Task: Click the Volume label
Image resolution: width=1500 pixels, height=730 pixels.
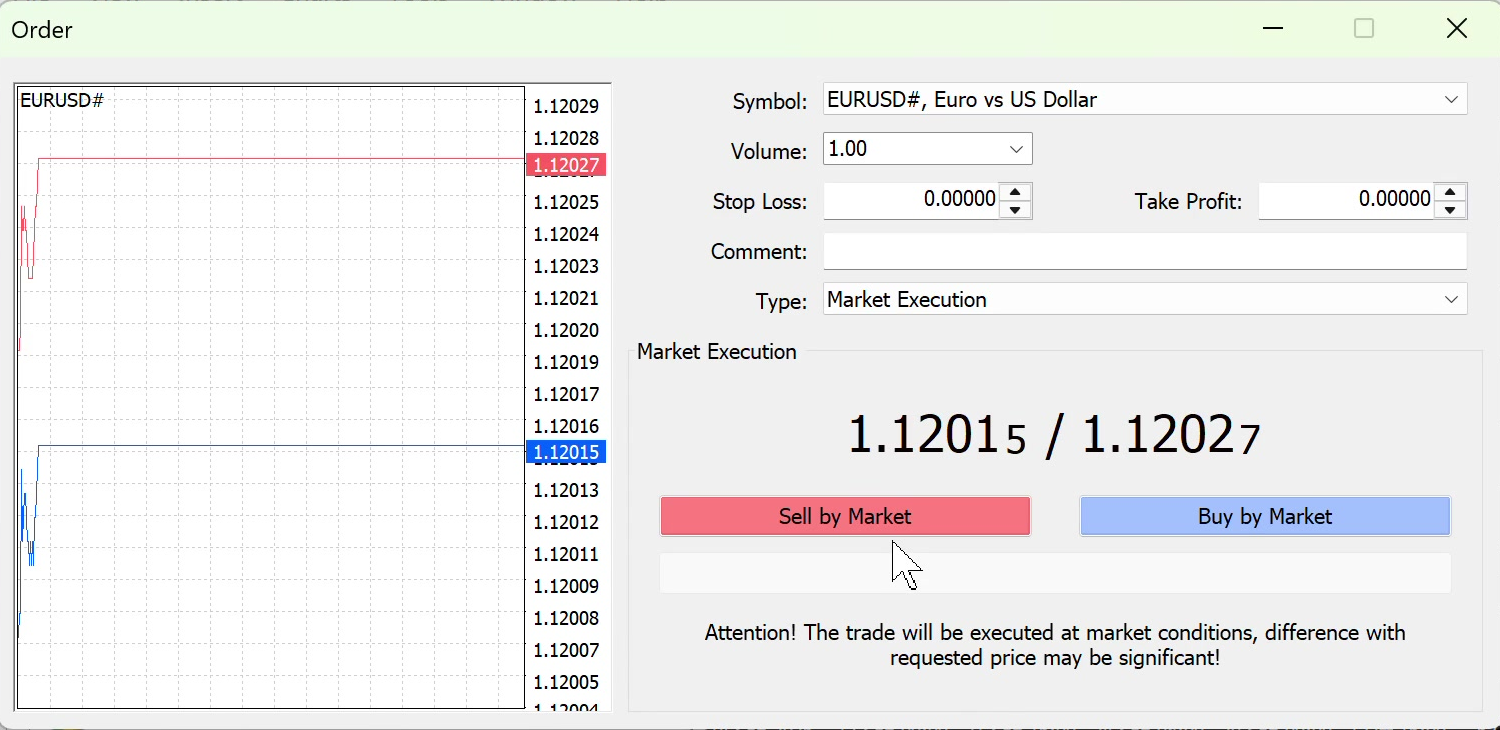Action: [x=769, y=151]
